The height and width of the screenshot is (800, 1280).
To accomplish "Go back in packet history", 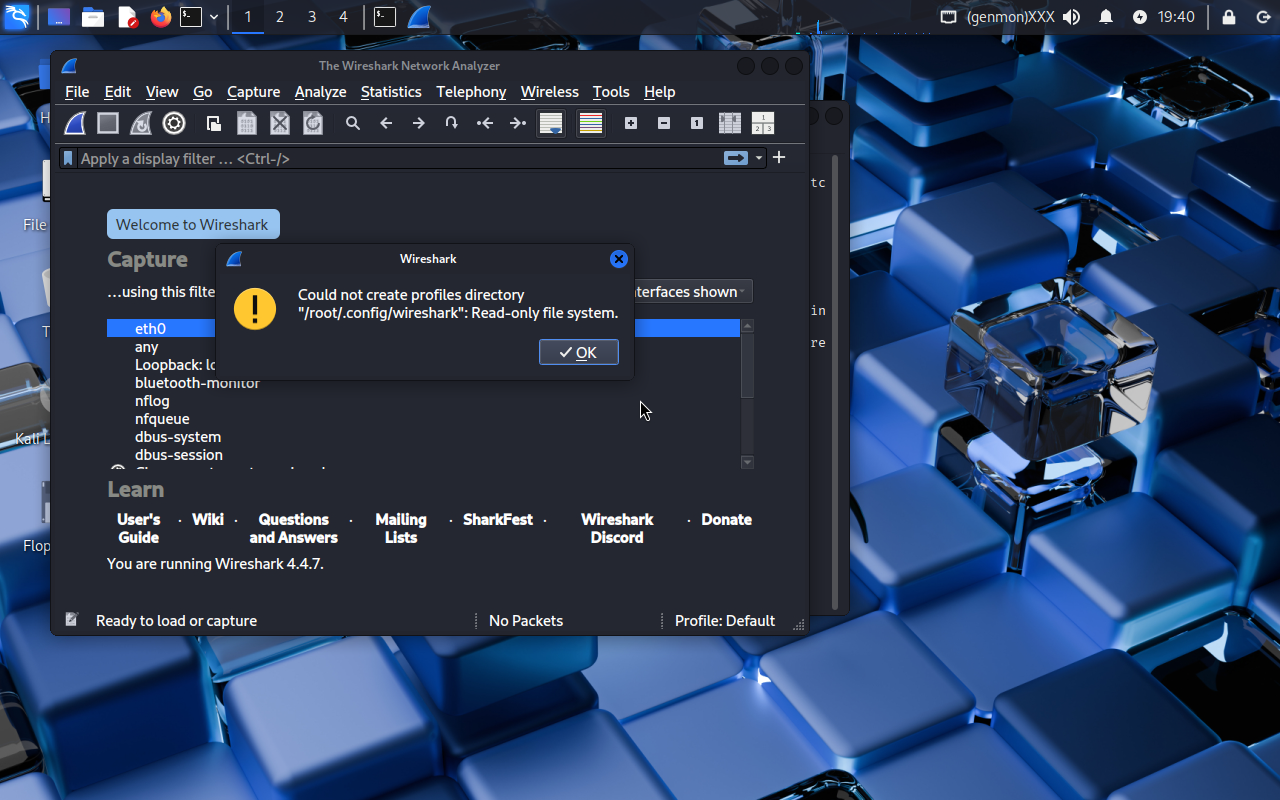I will tap(386, 123).
